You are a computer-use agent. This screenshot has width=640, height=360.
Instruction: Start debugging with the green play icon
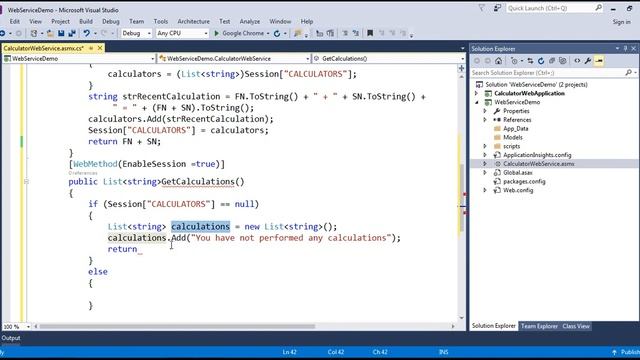(217, 33)
